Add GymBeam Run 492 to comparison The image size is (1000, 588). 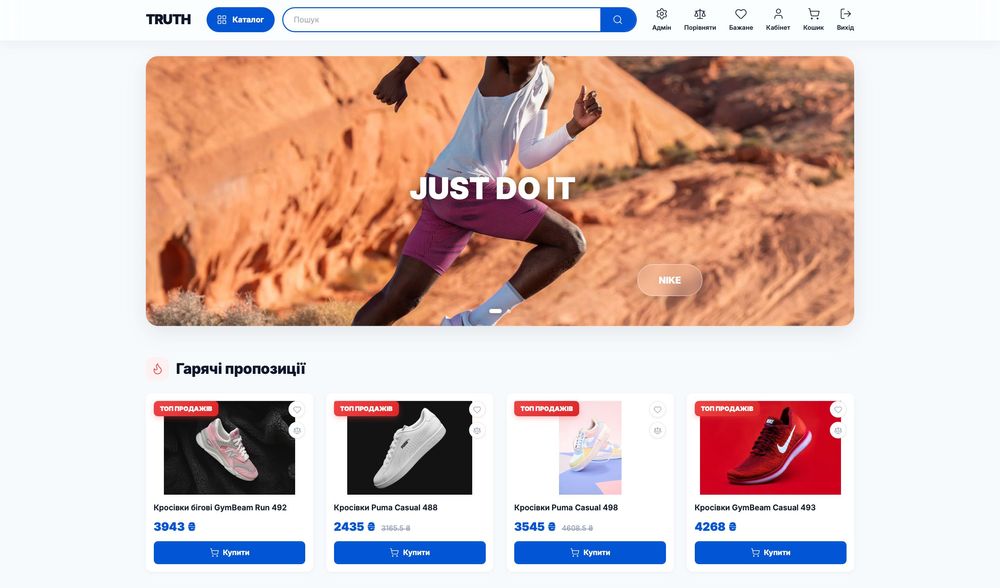click(x=297, y=430)
